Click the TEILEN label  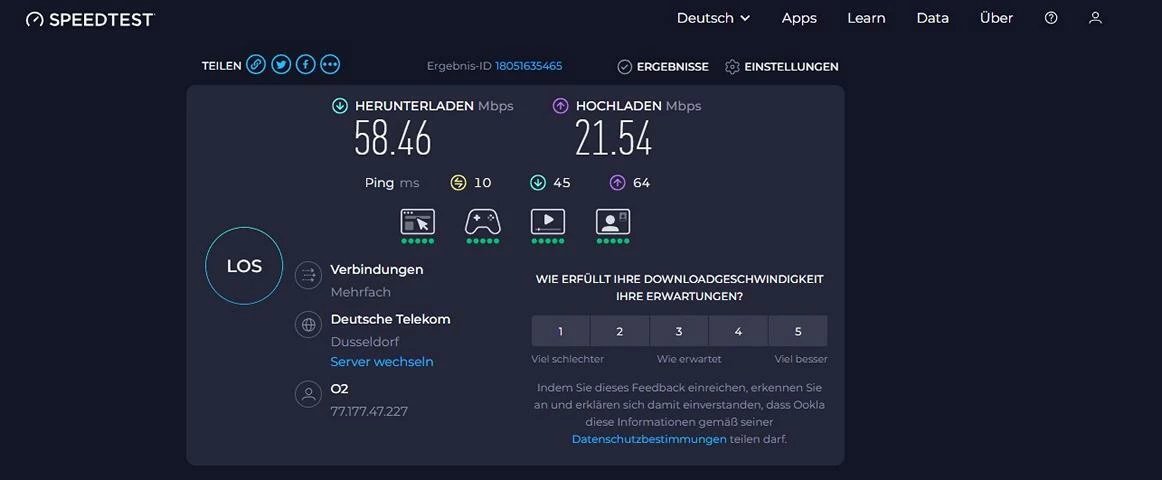point(222,66)
